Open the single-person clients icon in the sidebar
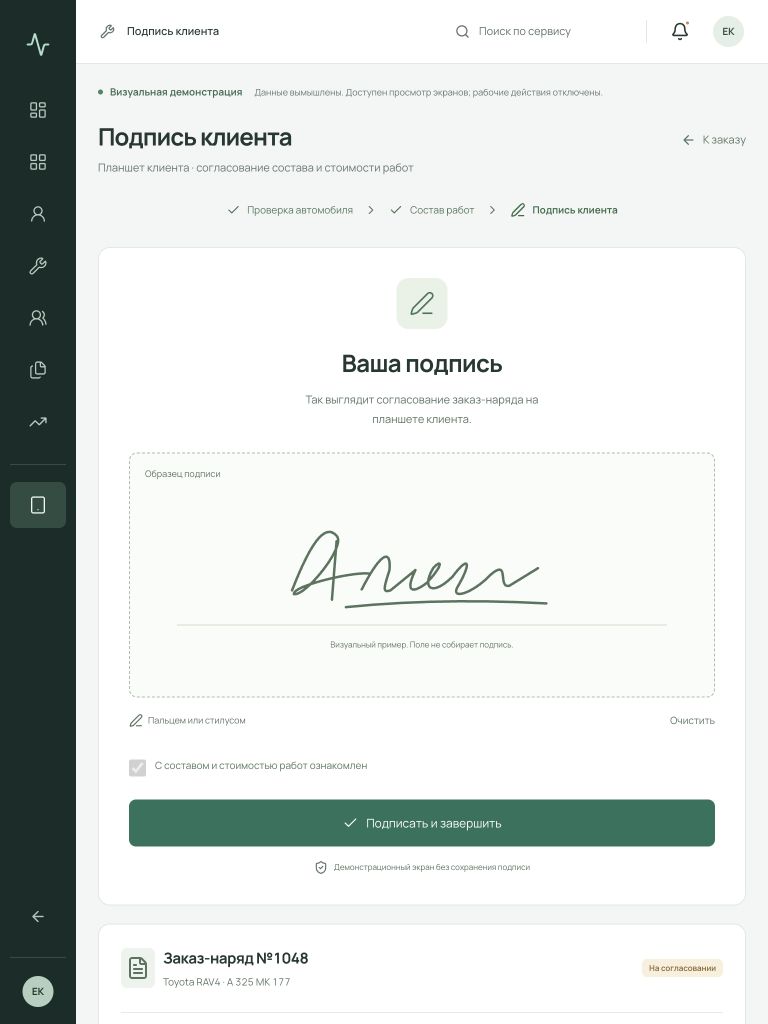The width and height of the screenshot is (768, 1024). coord(38,214)
